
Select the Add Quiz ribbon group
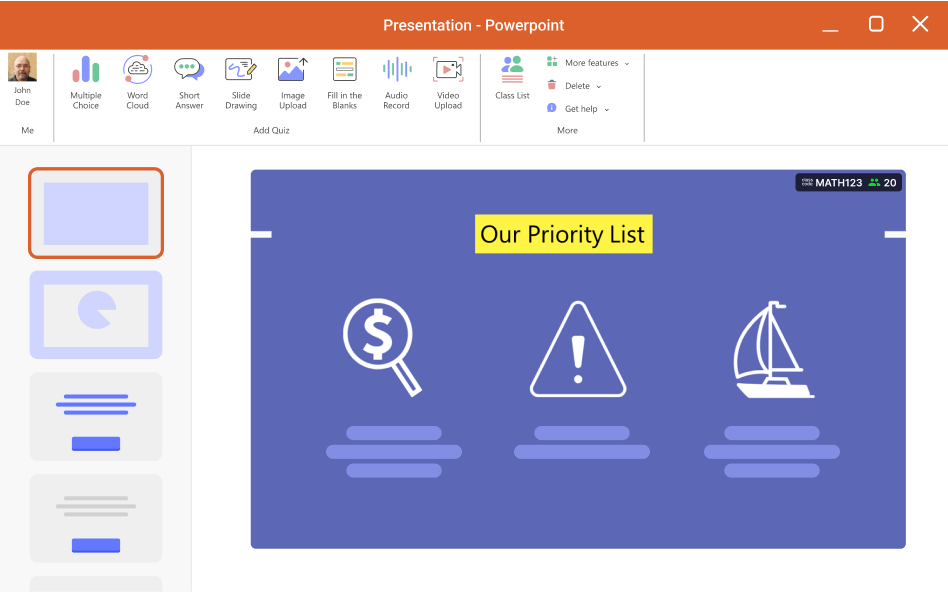coord(272,130)
